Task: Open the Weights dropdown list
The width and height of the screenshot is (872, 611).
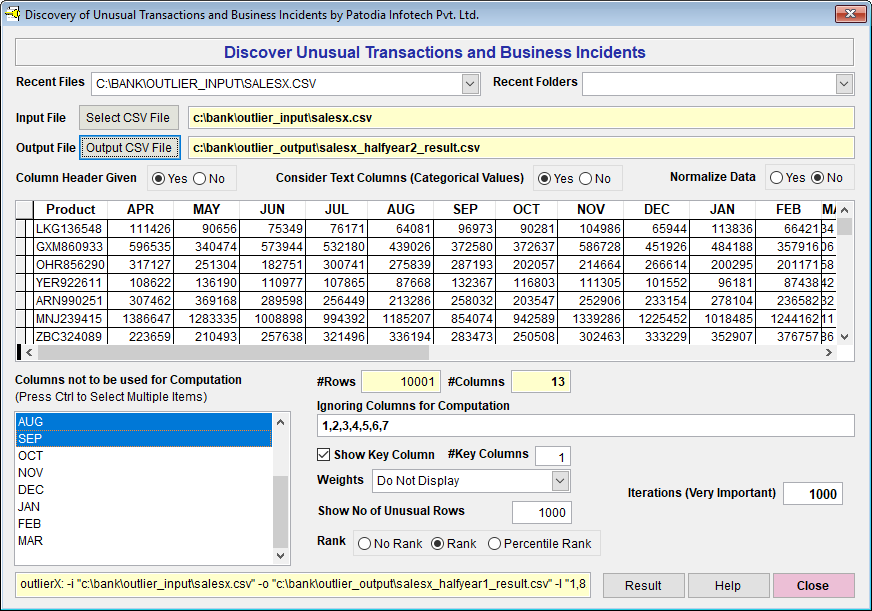Action: point(560,481)
